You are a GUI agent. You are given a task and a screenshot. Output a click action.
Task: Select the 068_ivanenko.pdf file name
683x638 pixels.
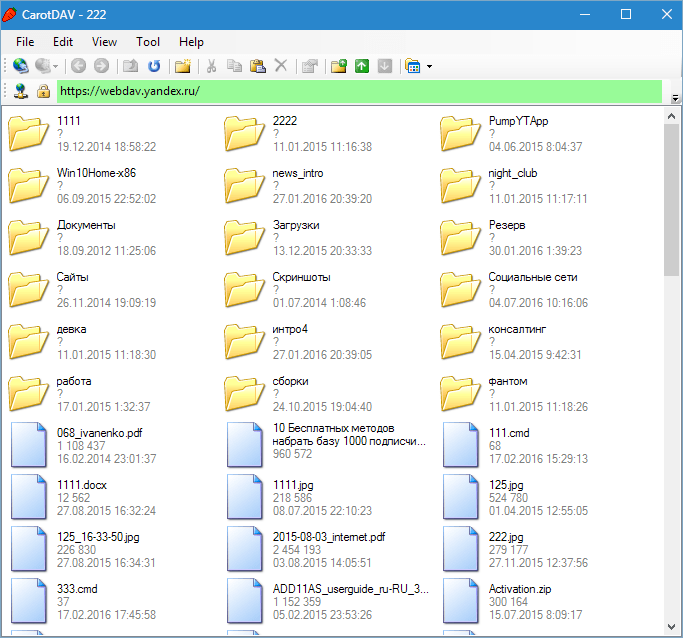click(100, 433)
